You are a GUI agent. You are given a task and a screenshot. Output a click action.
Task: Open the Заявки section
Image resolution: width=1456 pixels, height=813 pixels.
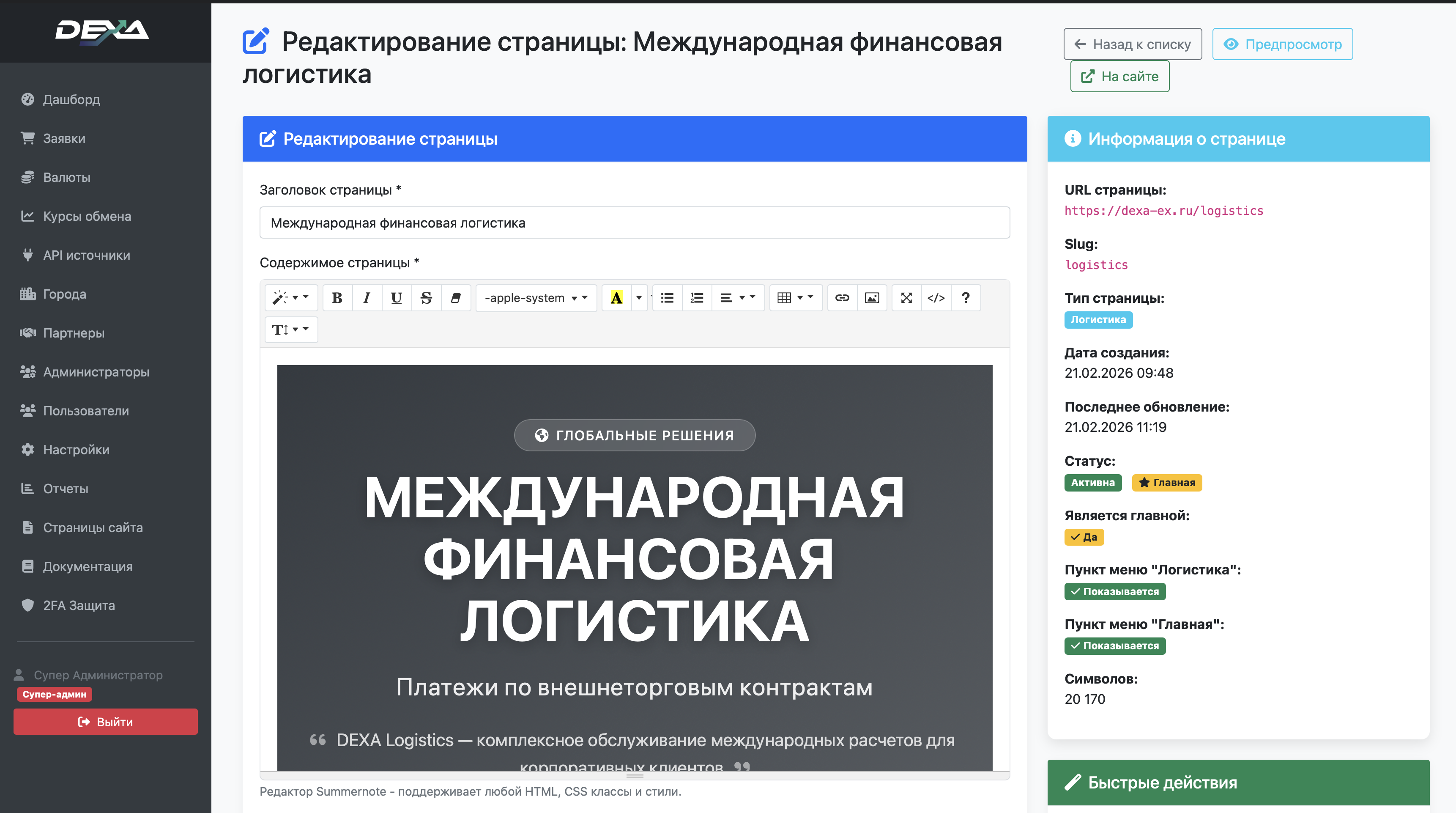tap(64, 138)
